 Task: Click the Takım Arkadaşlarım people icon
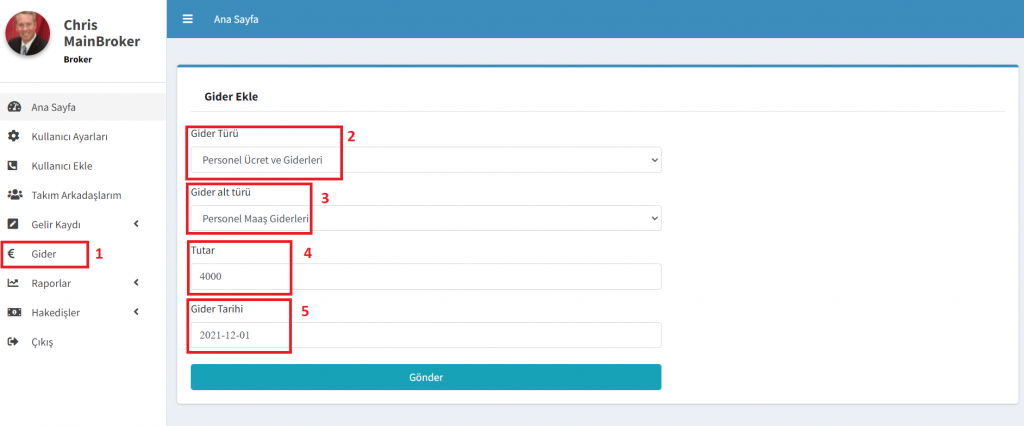point(14,195)
